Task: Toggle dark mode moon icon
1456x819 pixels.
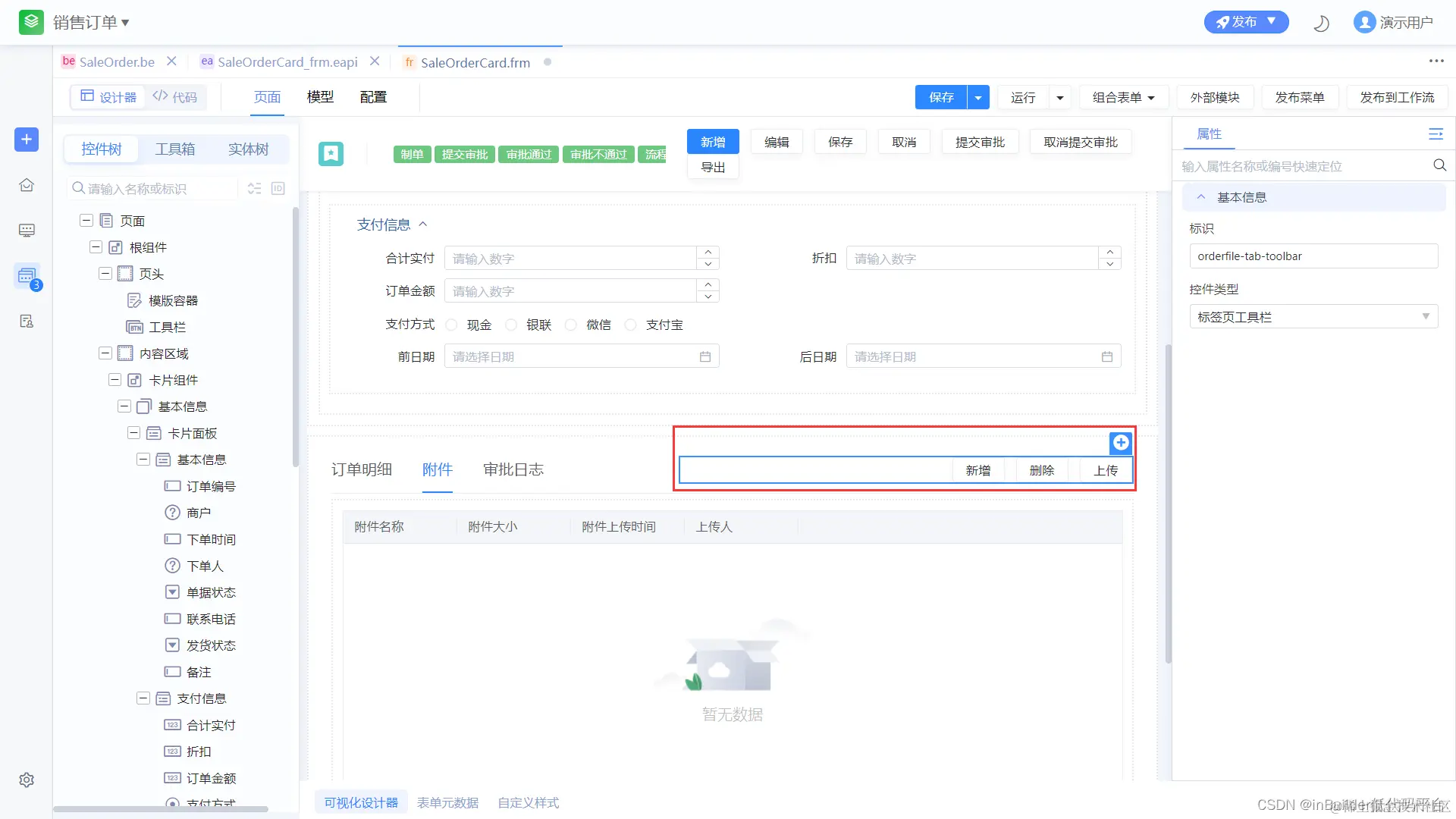Action: coord(1321,24)
